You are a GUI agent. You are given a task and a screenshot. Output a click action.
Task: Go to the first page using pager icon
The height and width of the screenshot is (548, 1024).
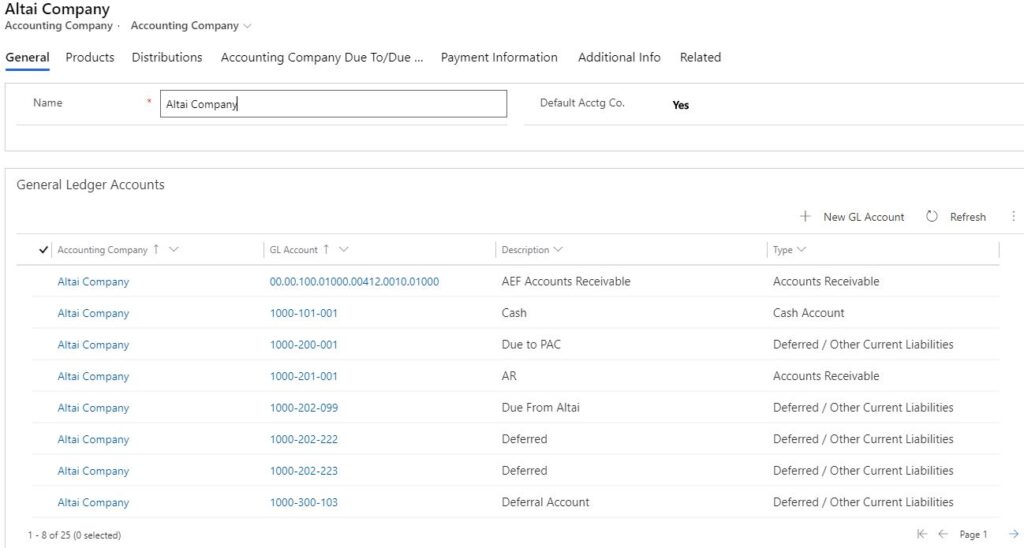tap(921, 534)
